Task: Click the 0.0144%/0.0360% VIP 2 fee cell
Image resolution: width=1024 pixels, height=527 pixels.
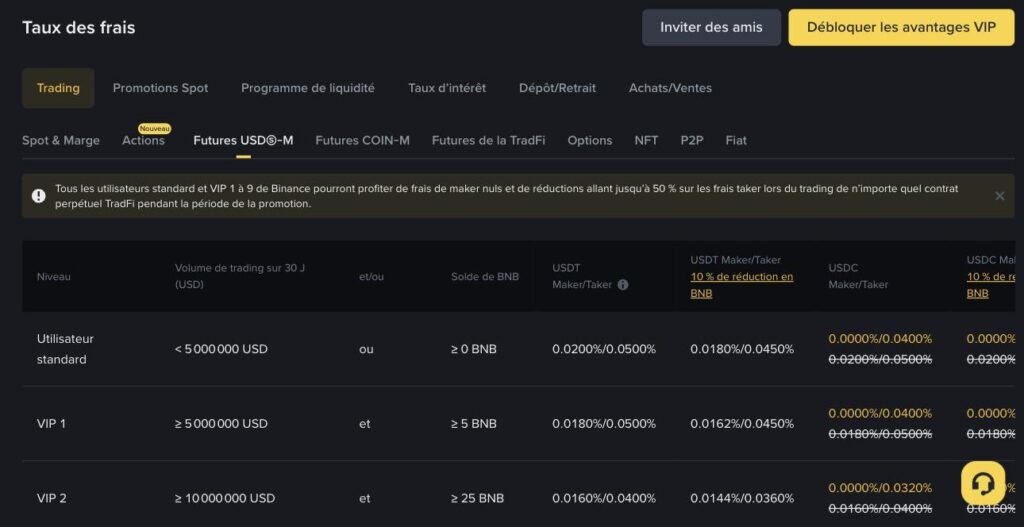Action: tap(742, 498)
